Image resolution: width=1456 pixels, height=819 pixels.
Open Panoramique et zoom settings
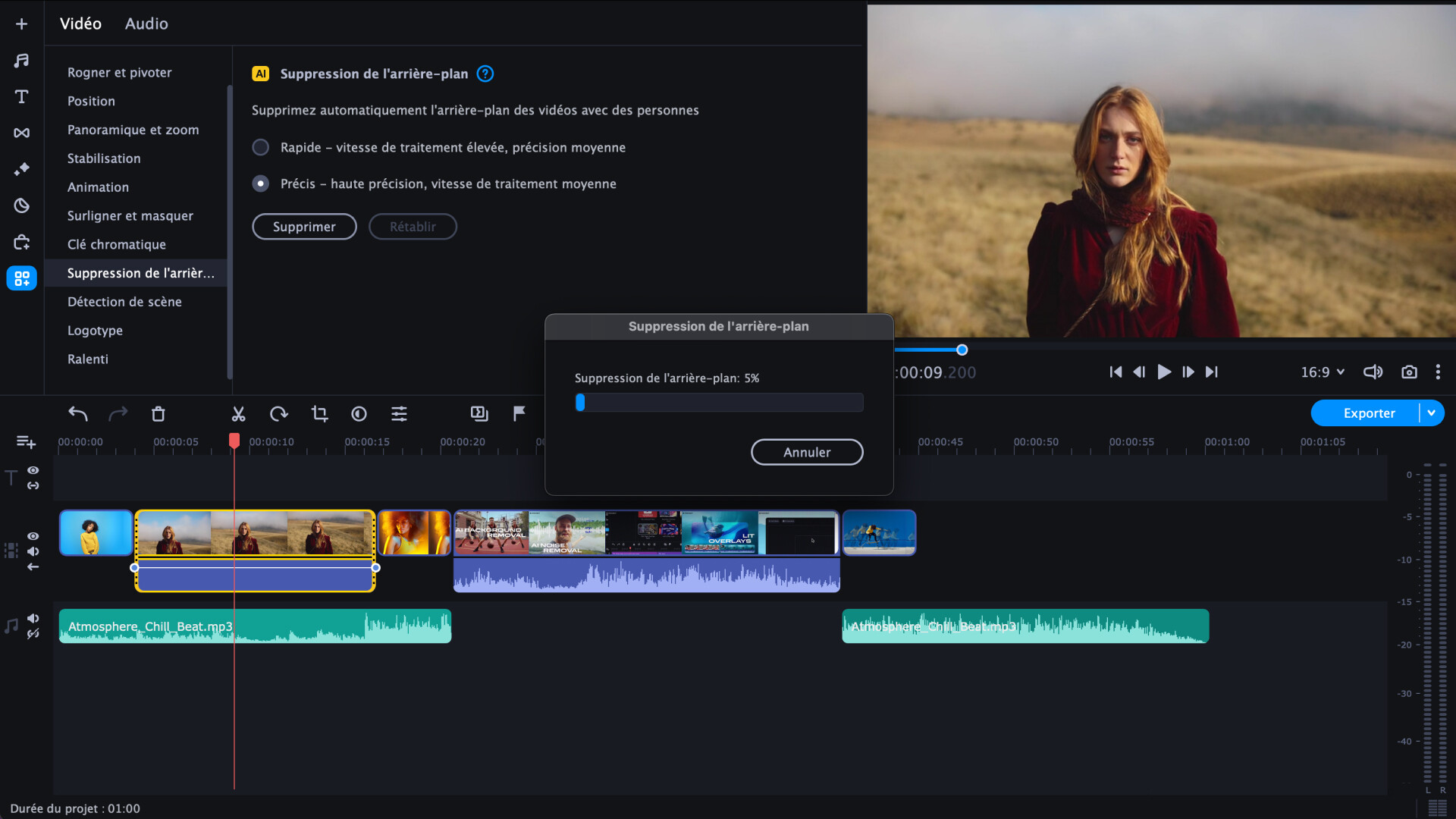pos(133,130)
